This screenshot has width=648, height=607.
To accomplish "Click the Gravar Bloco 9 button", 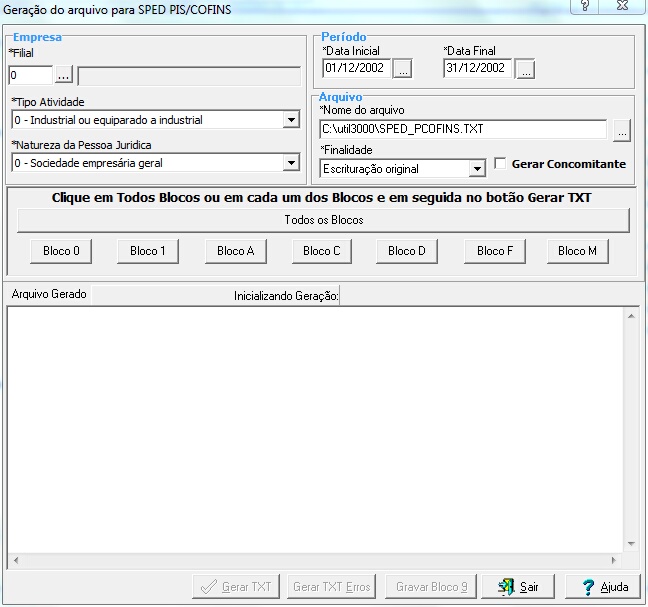I will tap(431, 586).
